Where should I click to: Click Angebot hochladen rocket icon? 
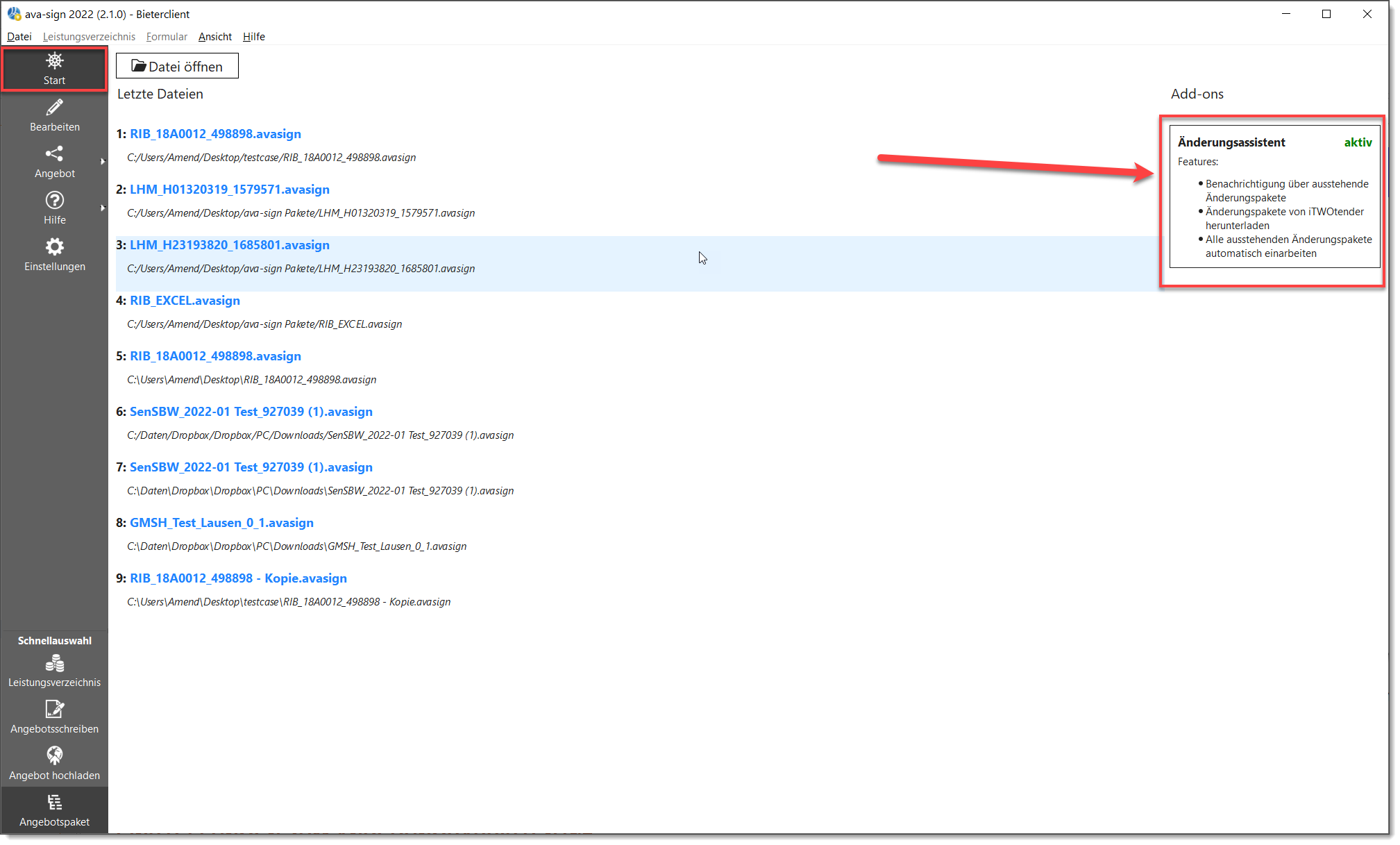tap(54, 755)
